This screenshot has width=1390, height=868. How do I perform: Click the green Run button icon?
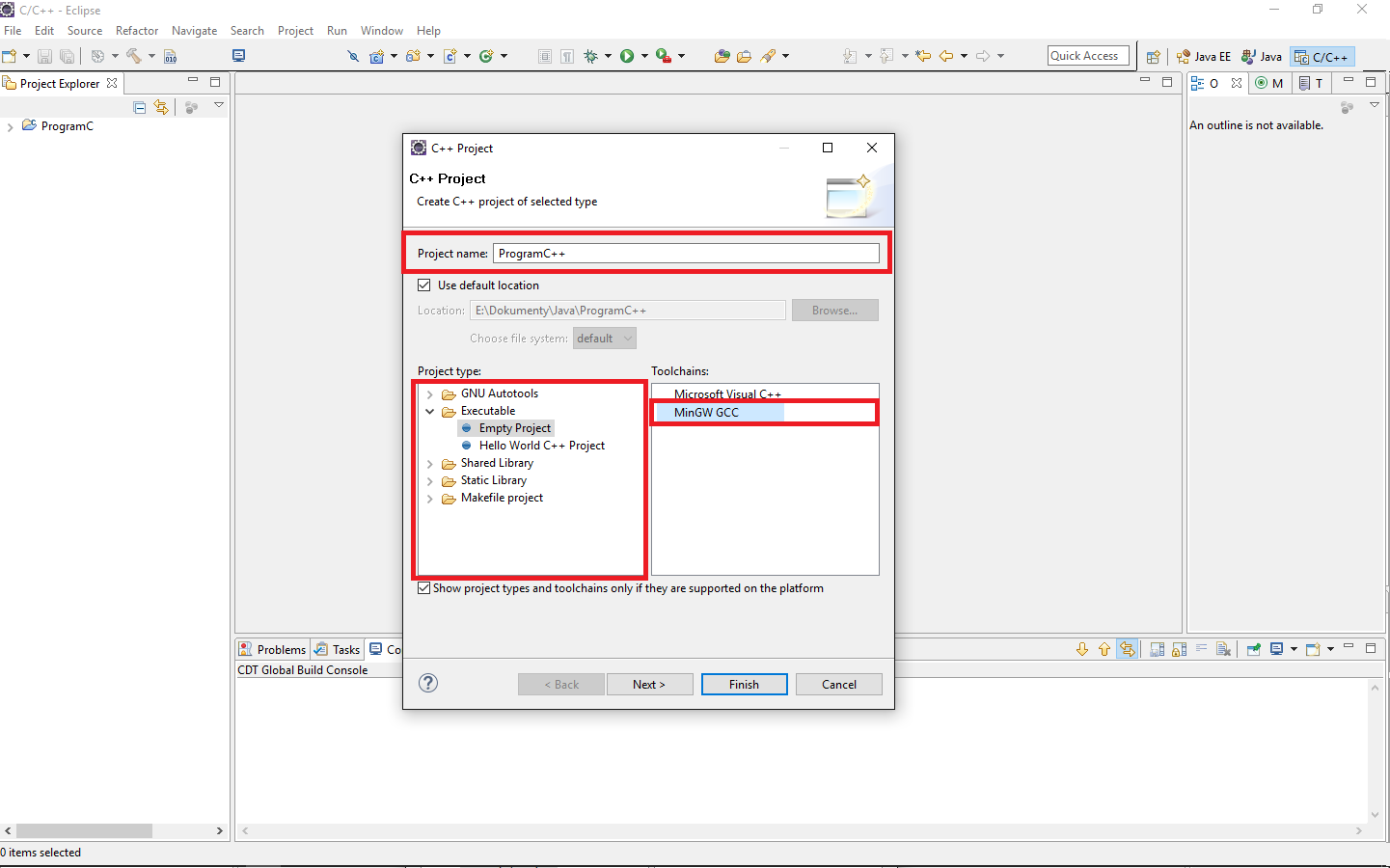tap(627, 56)
